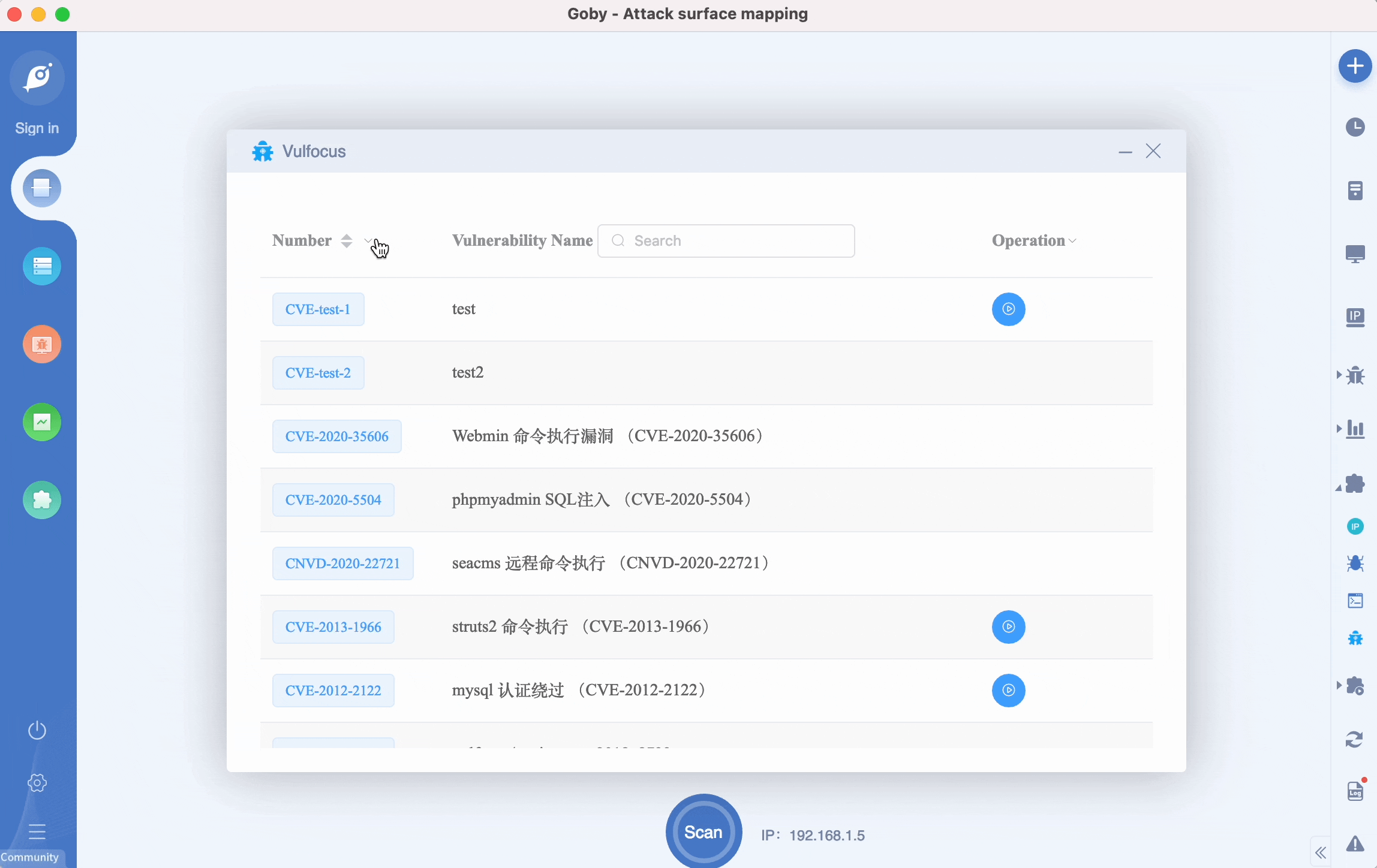This screenshot has height=868, width=1377.
Task: Open the vulnerability bug icon in left sidebar
Action: pyautogui.click(x=42, y=344)
